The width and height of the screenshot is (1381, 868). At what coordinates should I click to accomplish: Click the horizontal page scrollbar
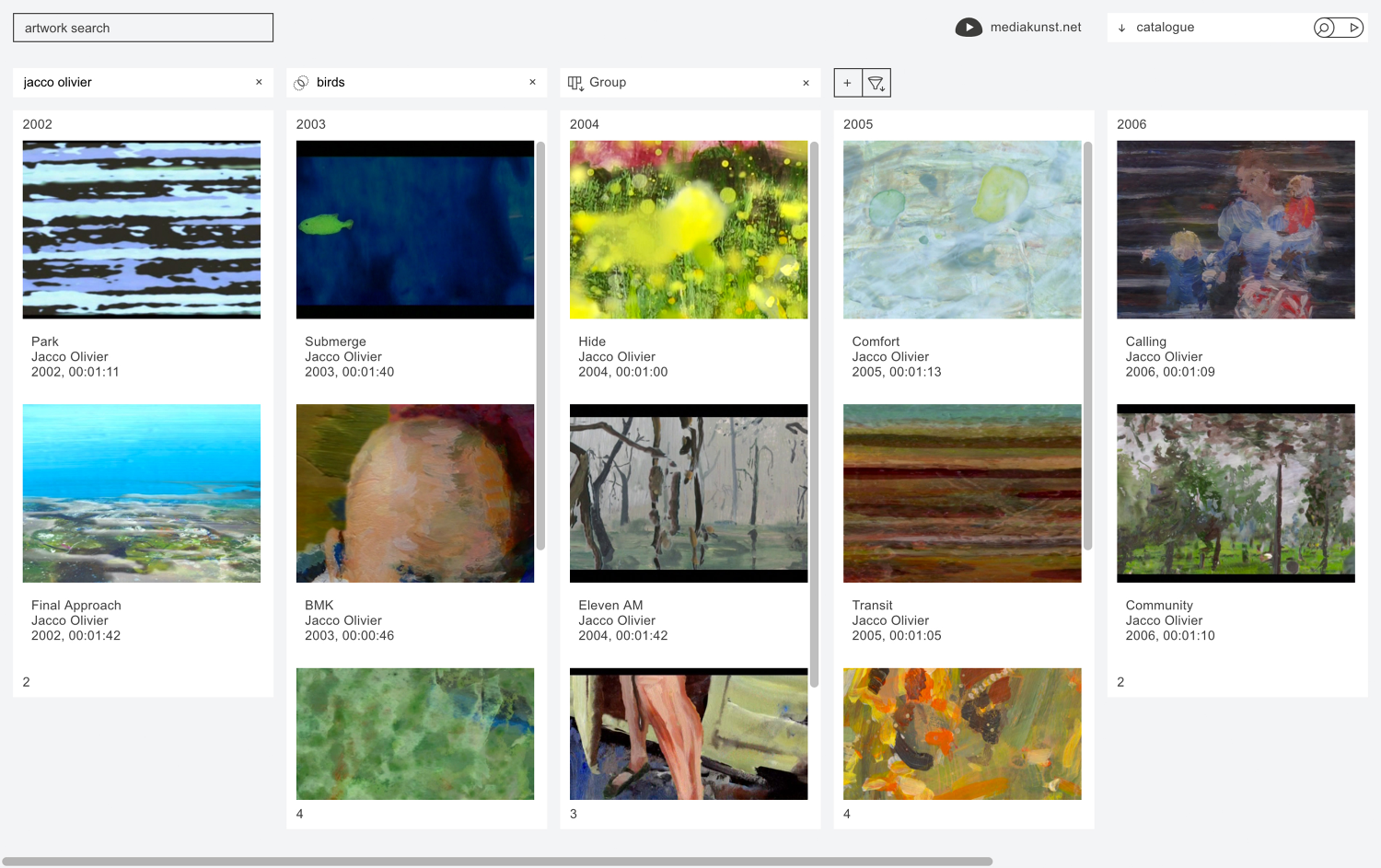497,862
